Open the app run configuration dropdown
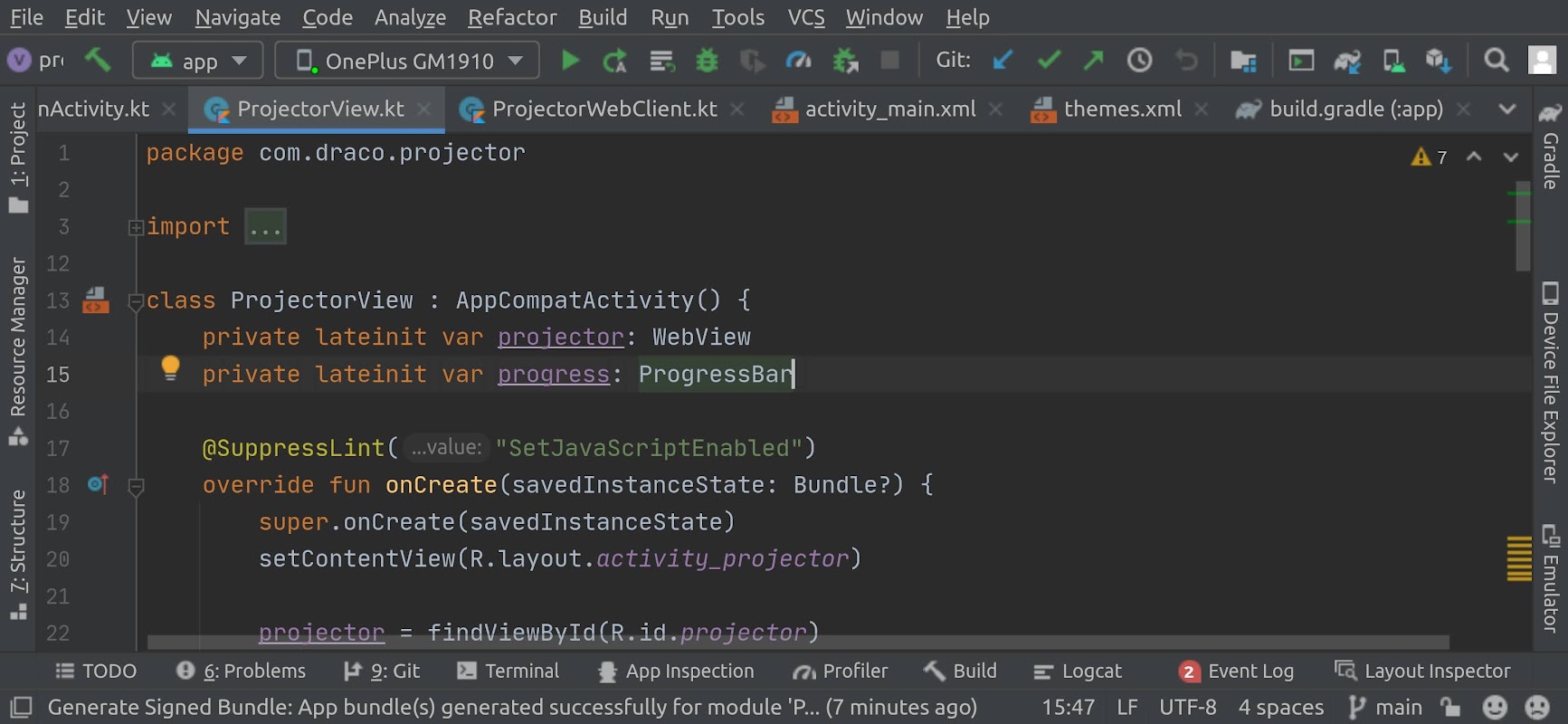1568x724 pixels. click(198, 61)
